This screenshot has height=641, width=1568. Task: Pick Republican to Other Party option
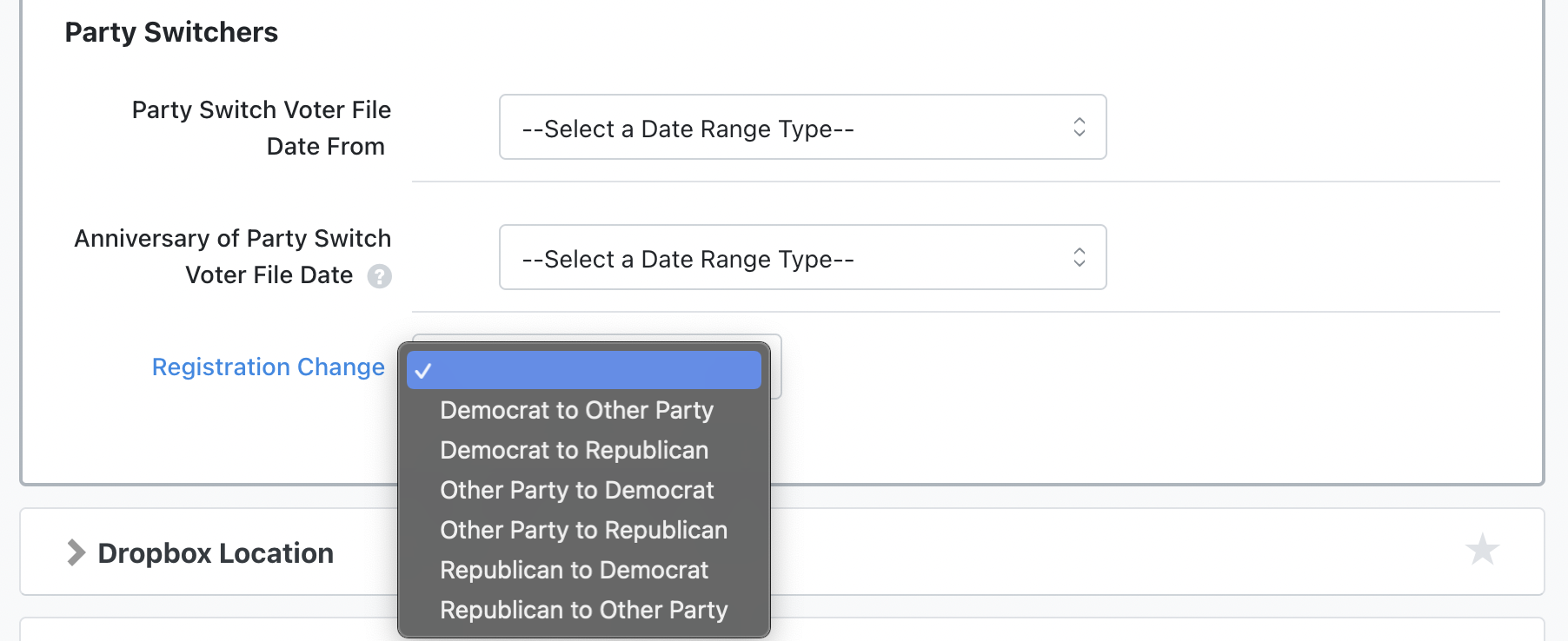[x=583, y=610]
